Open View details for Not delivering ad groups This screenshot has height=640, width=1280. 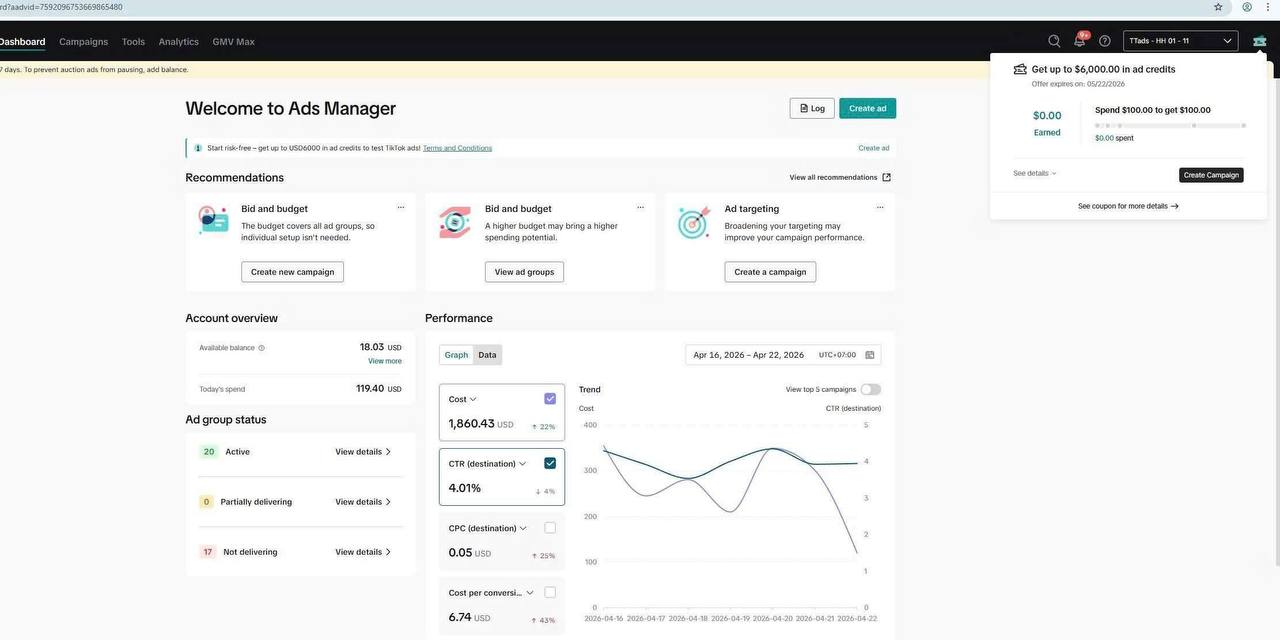pos(363,552)
